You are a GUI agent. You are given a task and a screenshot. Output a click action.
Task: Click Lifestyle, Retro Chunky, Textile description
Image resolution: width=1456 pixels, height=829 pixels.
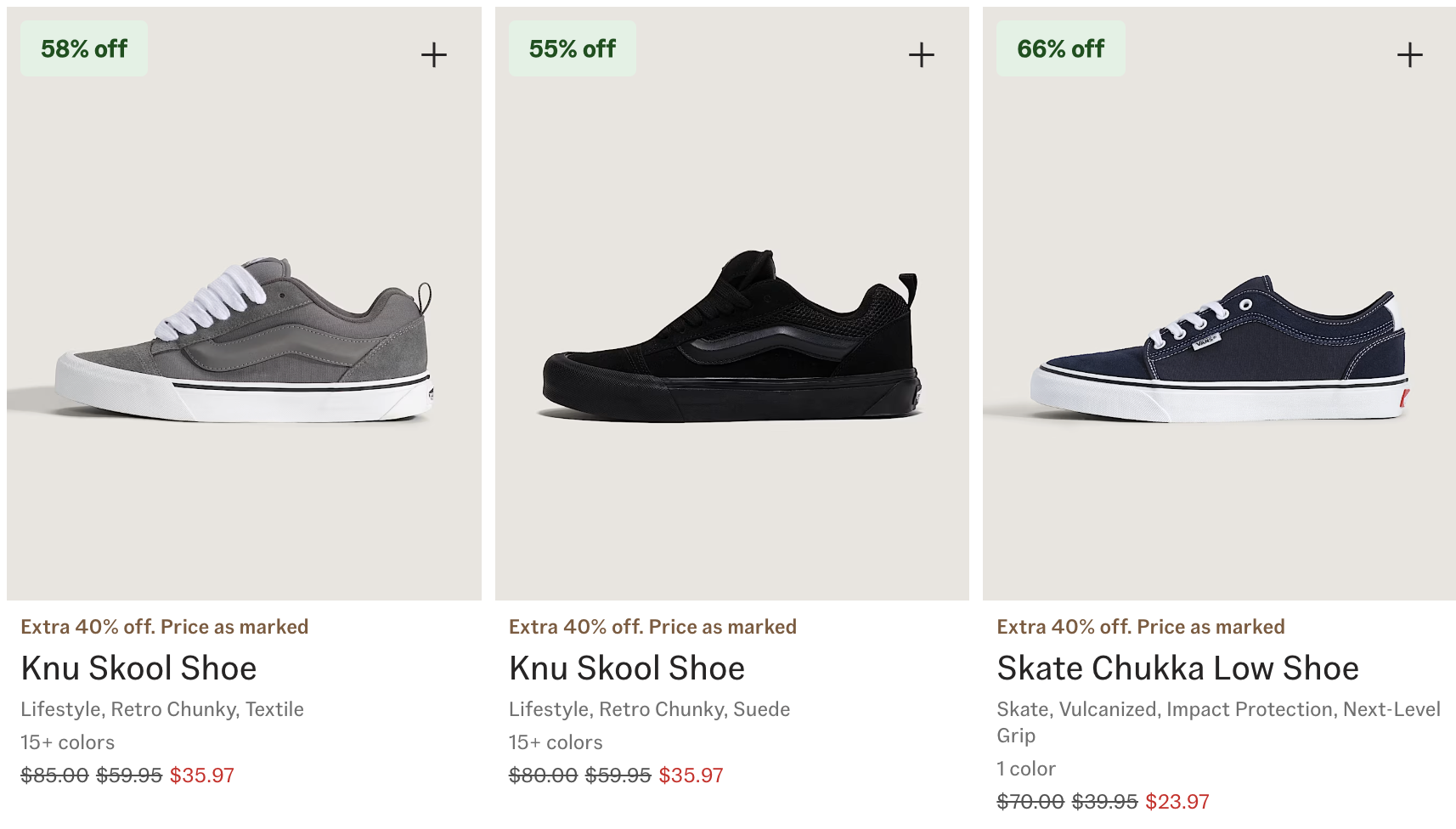pyautogui.click(x=162, y=709)
